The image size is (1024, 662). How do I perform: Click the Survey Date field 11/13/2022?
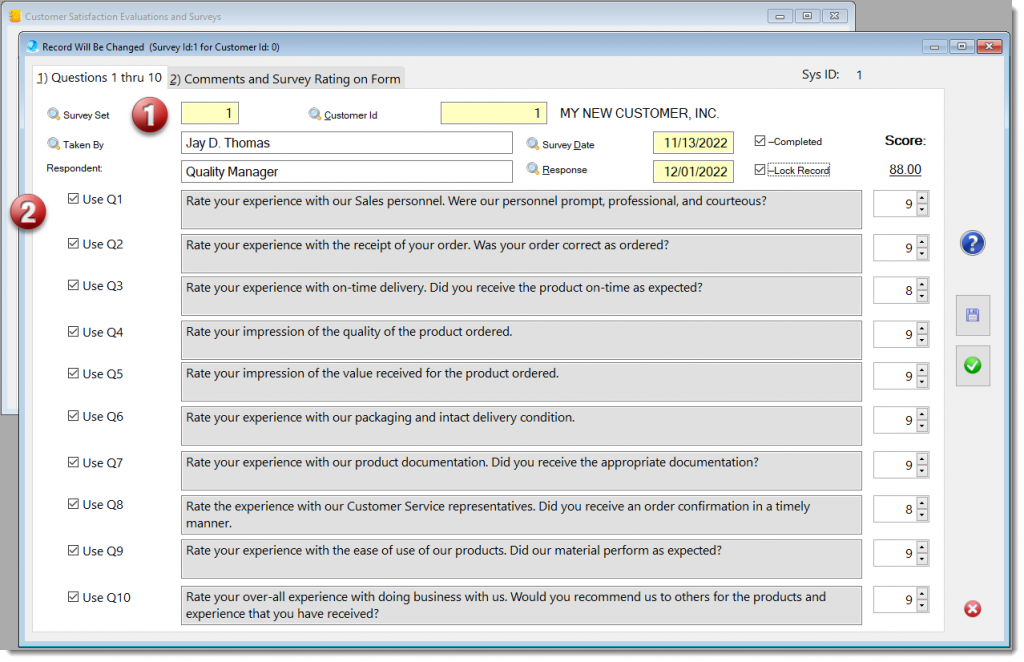[694, 143]
